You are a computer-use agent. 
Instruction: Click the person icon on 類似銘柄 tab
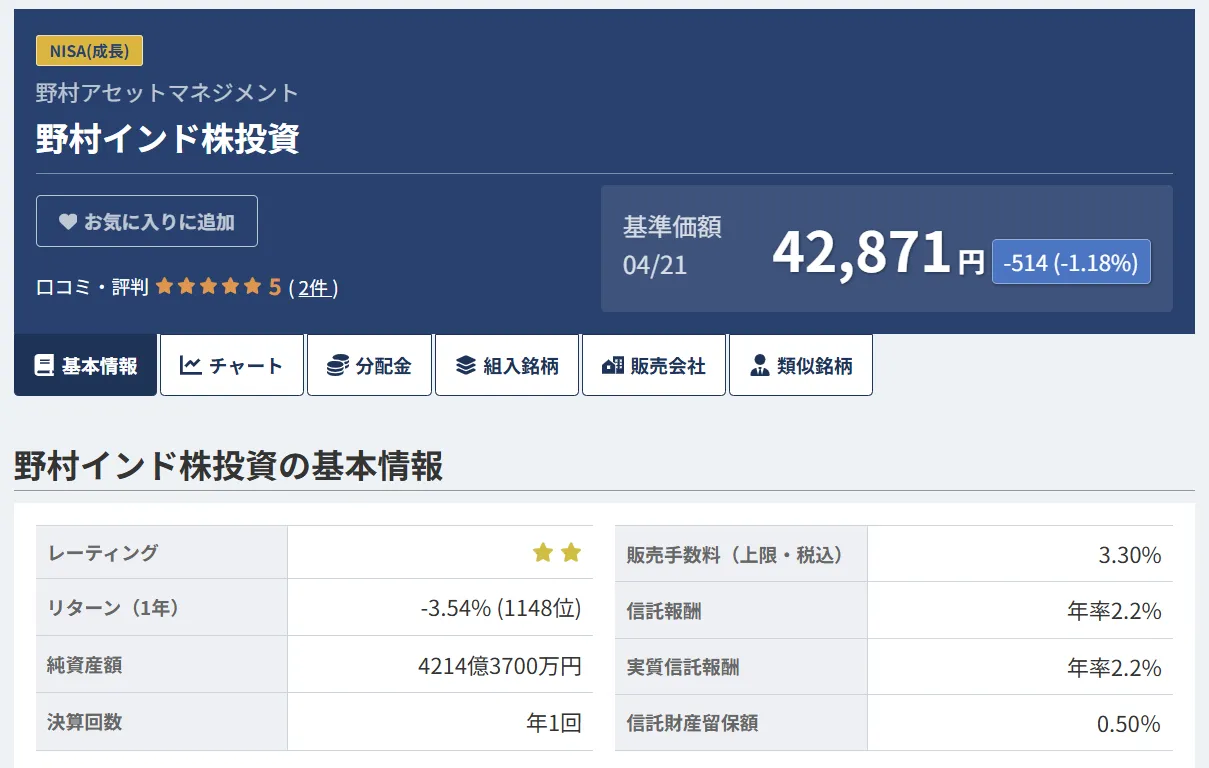[x=759, y=366]
